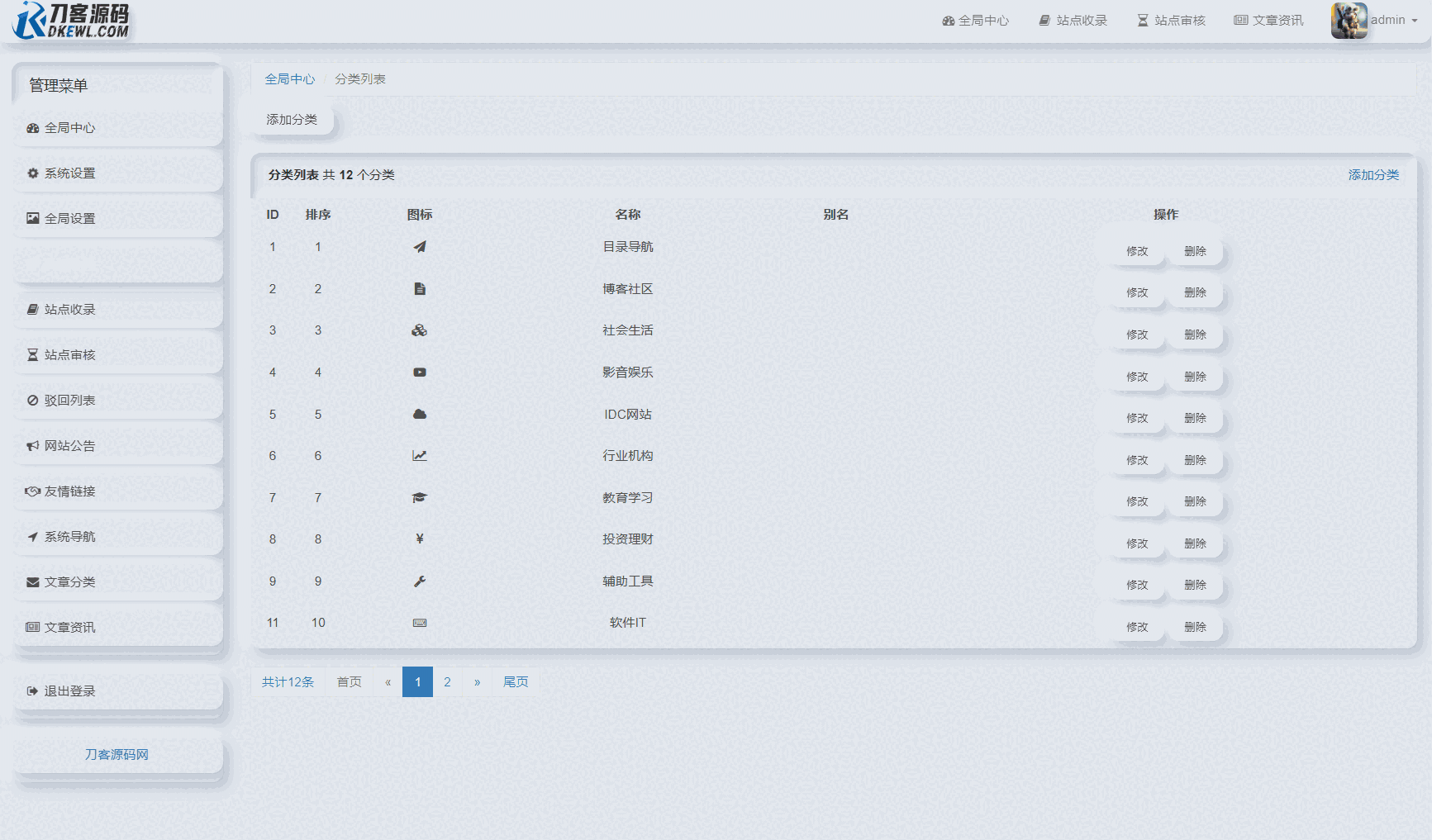Click 退出登录 to log out
This screenshot has width=1432, height=840.
[118, 691]
